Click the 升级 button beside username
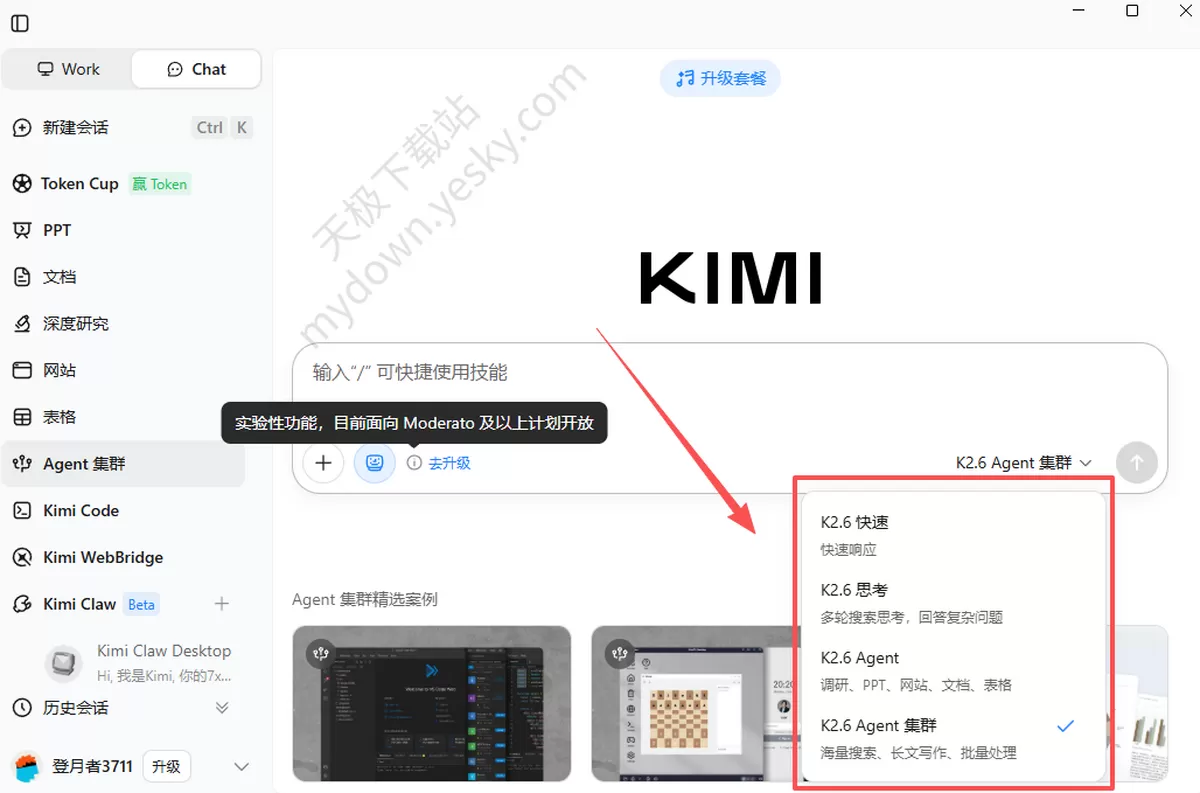The height and width of the screenshot is (793, 1200). pos(166,767)
